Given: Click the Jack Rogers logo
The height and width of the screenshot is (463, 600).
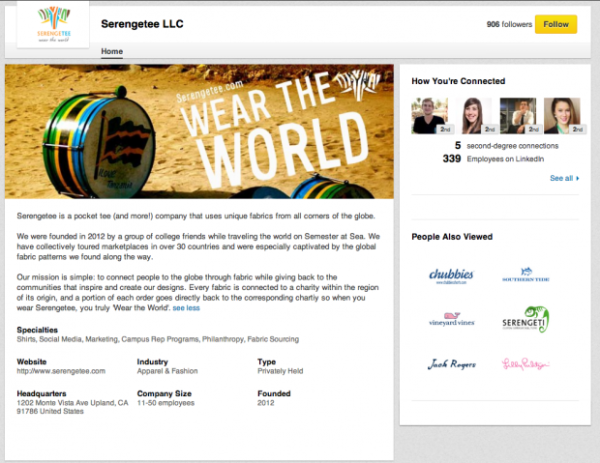Looking at the screenshot, I should (x=452, y=364).
